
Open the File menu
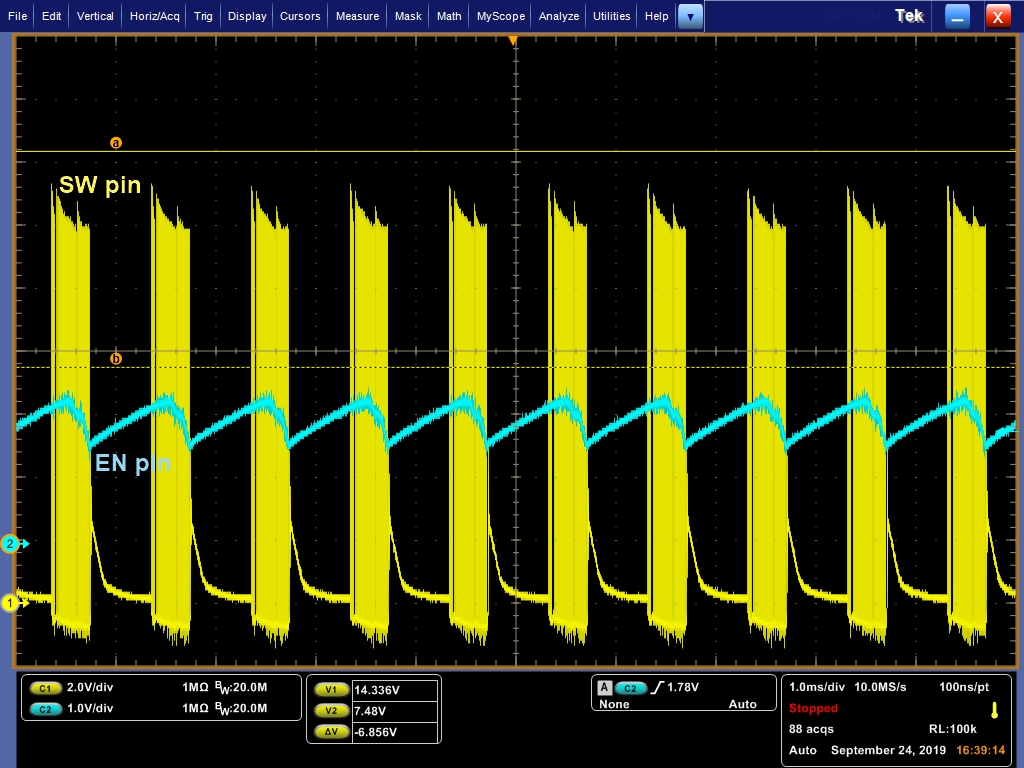[x=18, y=16]
